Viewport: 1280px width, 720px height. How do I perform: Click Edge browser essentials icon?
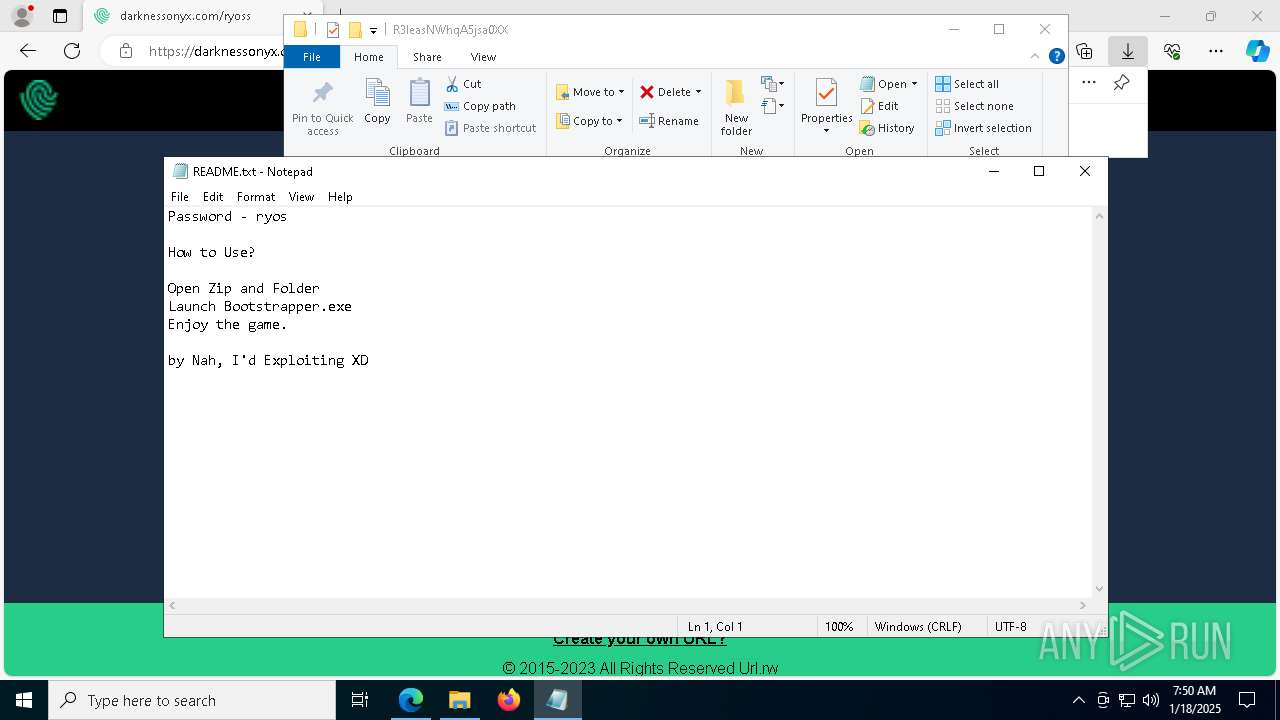1172,51
